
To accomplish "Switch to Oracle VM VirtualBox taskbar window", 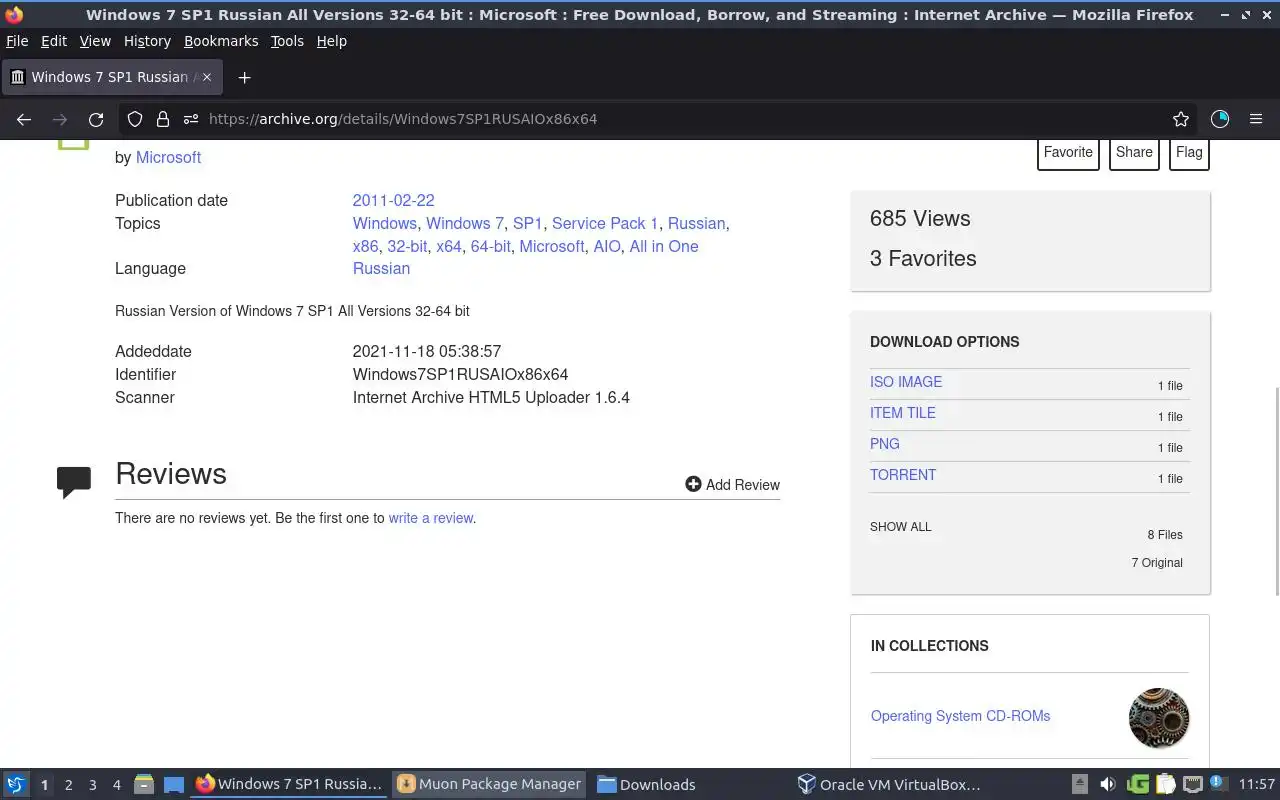I will tap(889, 784).
